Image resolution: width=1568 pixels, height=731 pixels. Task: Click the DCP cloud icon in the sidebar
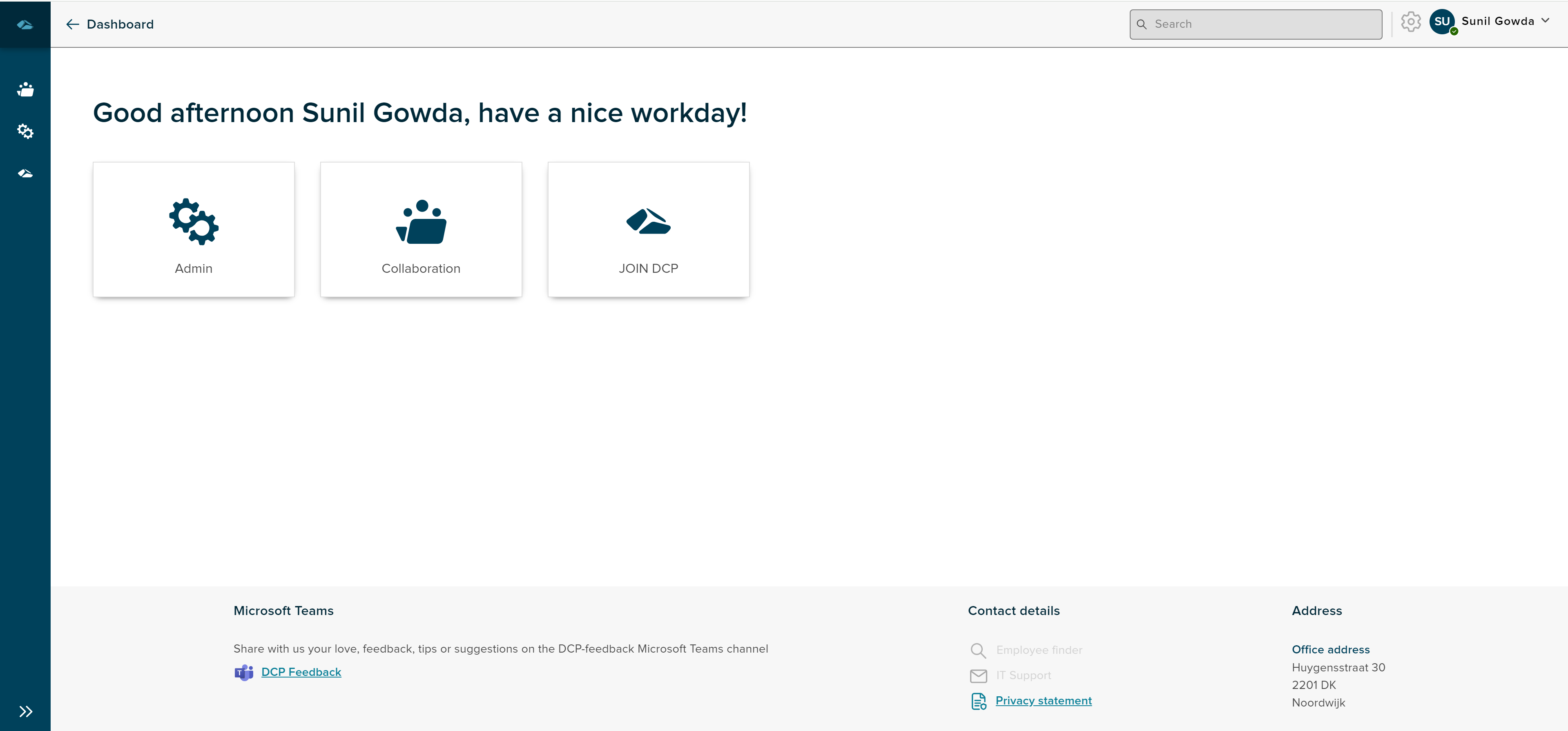(25, 173)
